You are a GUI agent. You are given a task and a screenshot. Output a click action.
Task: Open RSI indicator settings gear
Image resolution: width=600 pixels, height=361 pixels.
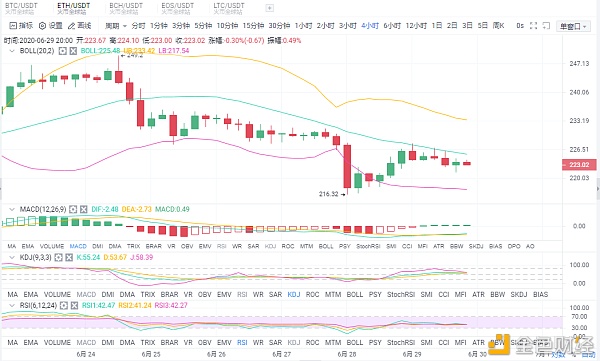64,305
